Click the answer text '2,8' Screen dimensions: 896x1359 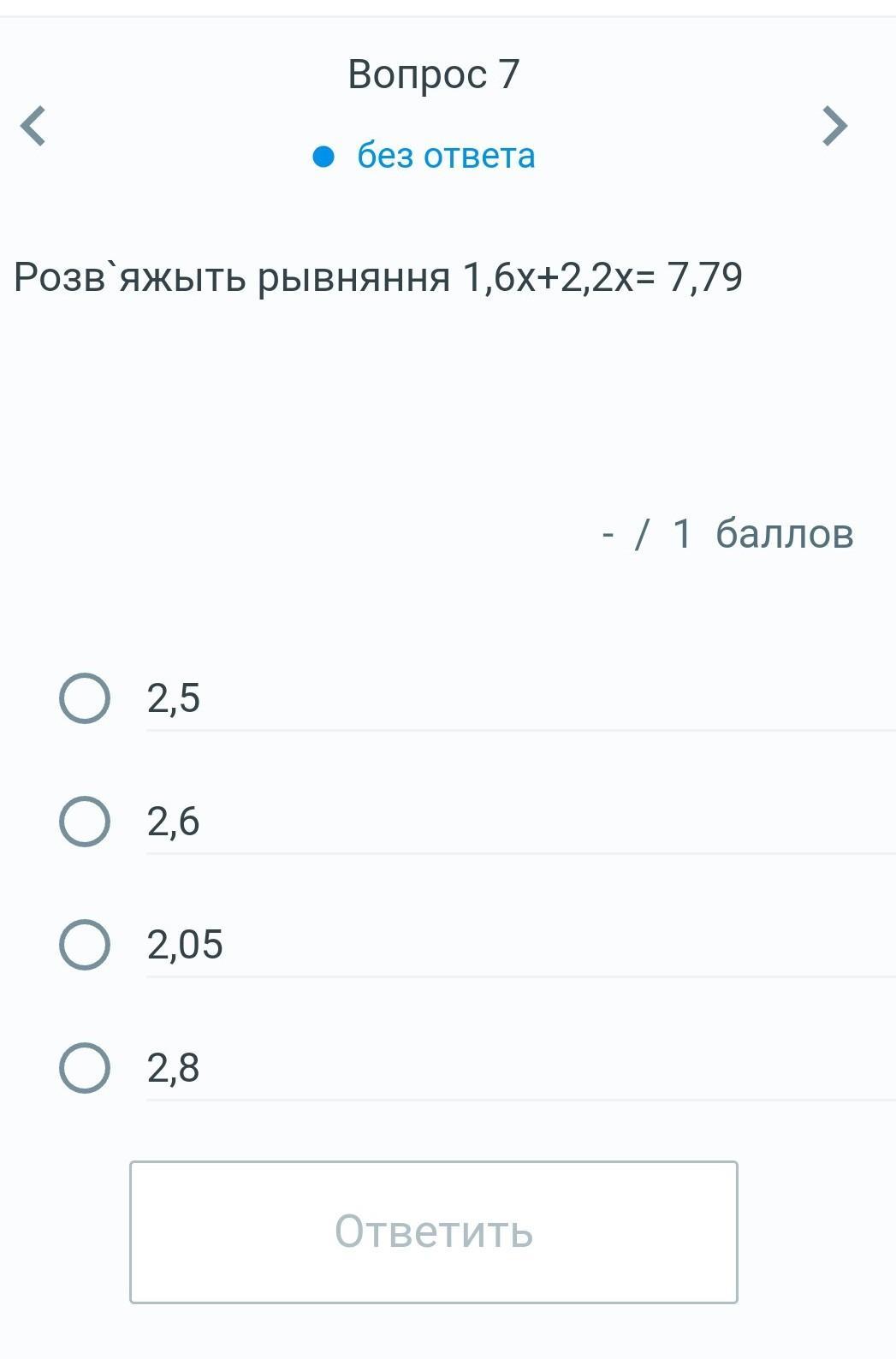174,1068
